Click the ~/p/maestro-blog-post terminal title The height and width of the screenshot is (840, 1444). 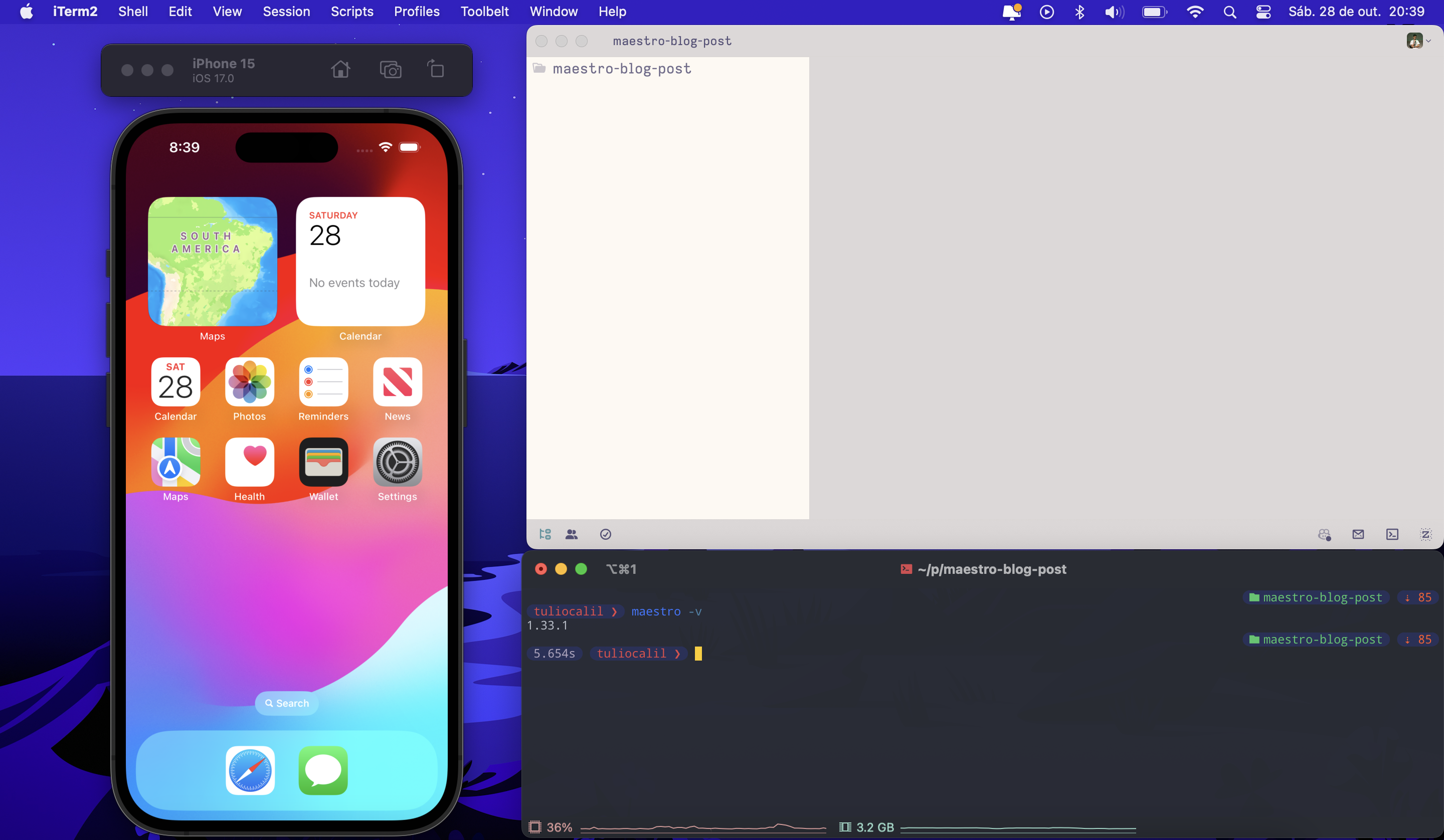(x=991, y=569)
